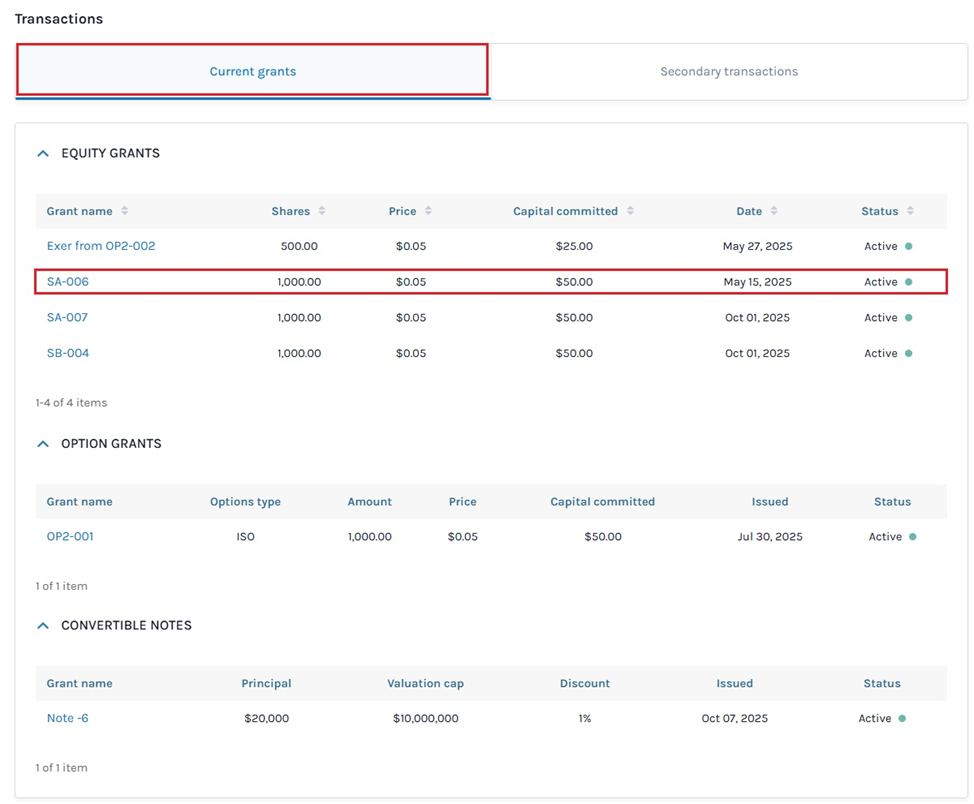Screen dimensions: 974x804
Task: Open grant Exer from OP2-002
Action: click(101, 246)
